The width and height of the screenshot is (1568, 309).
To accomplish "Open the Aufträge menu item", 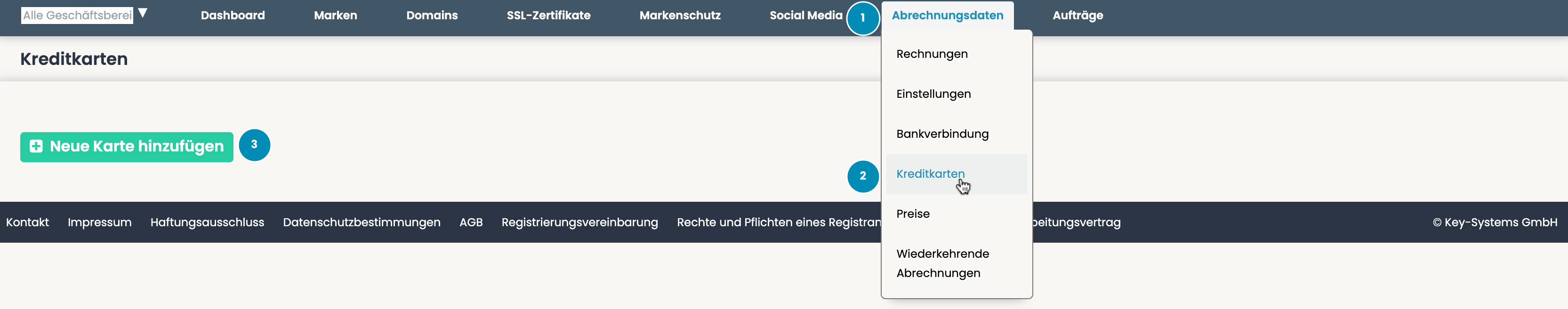I will click(1077, 15).
